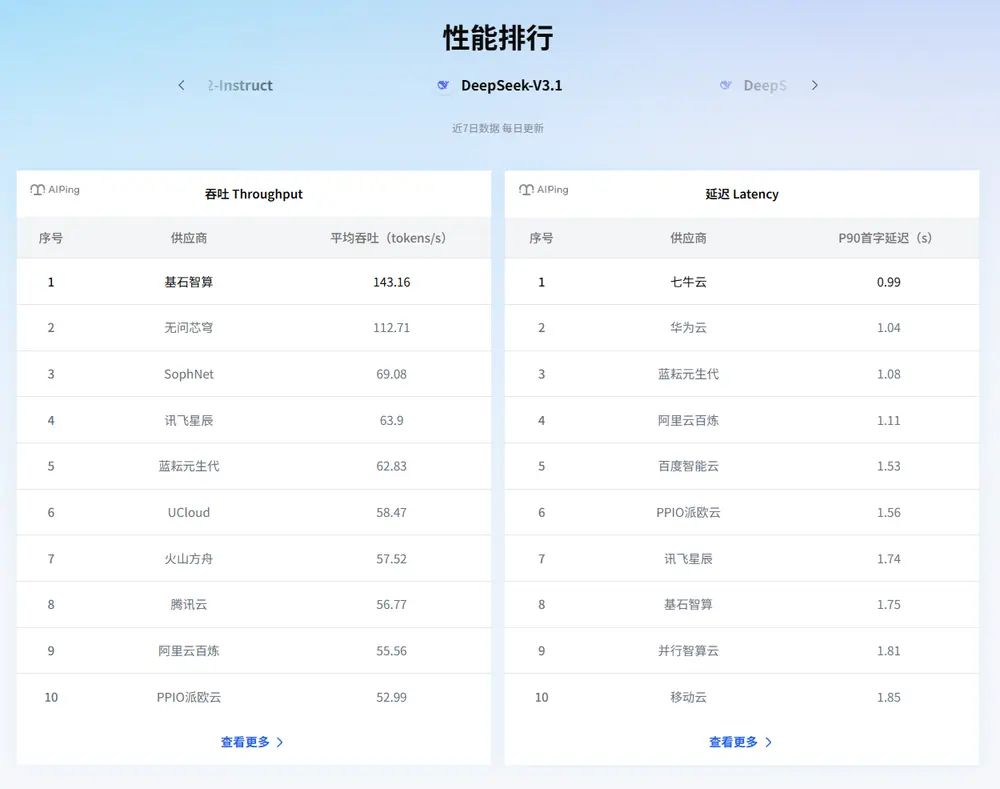Click 无问芯穹 in the throughput ranking
Viewport: 1000px width, 789px height.
[x=189, y=328]
